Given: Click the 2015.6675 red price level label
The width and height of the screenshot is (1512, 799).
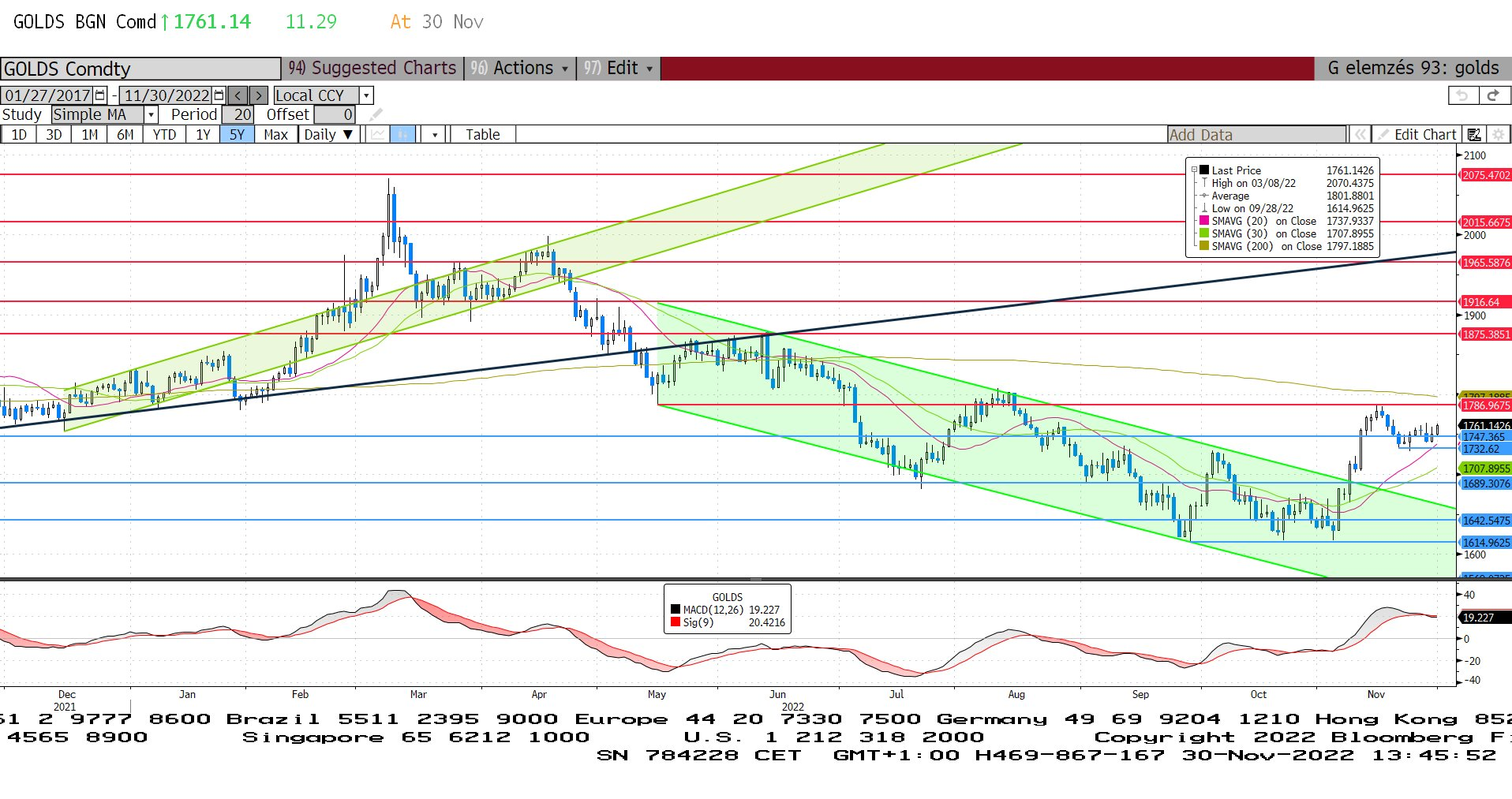Looking at the screenshot, I should [x=1485, y=222].
